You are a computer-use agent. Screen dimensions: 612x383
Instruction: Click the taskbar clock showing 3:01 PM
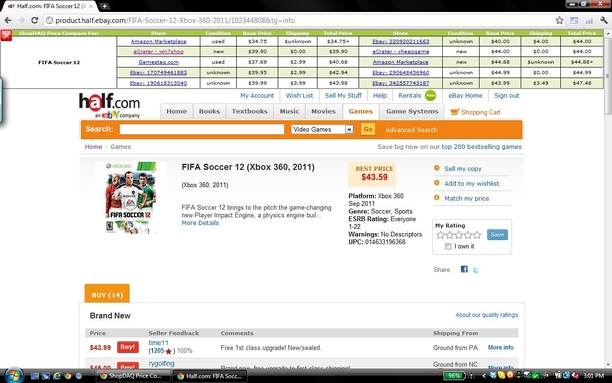pos(594,376)
